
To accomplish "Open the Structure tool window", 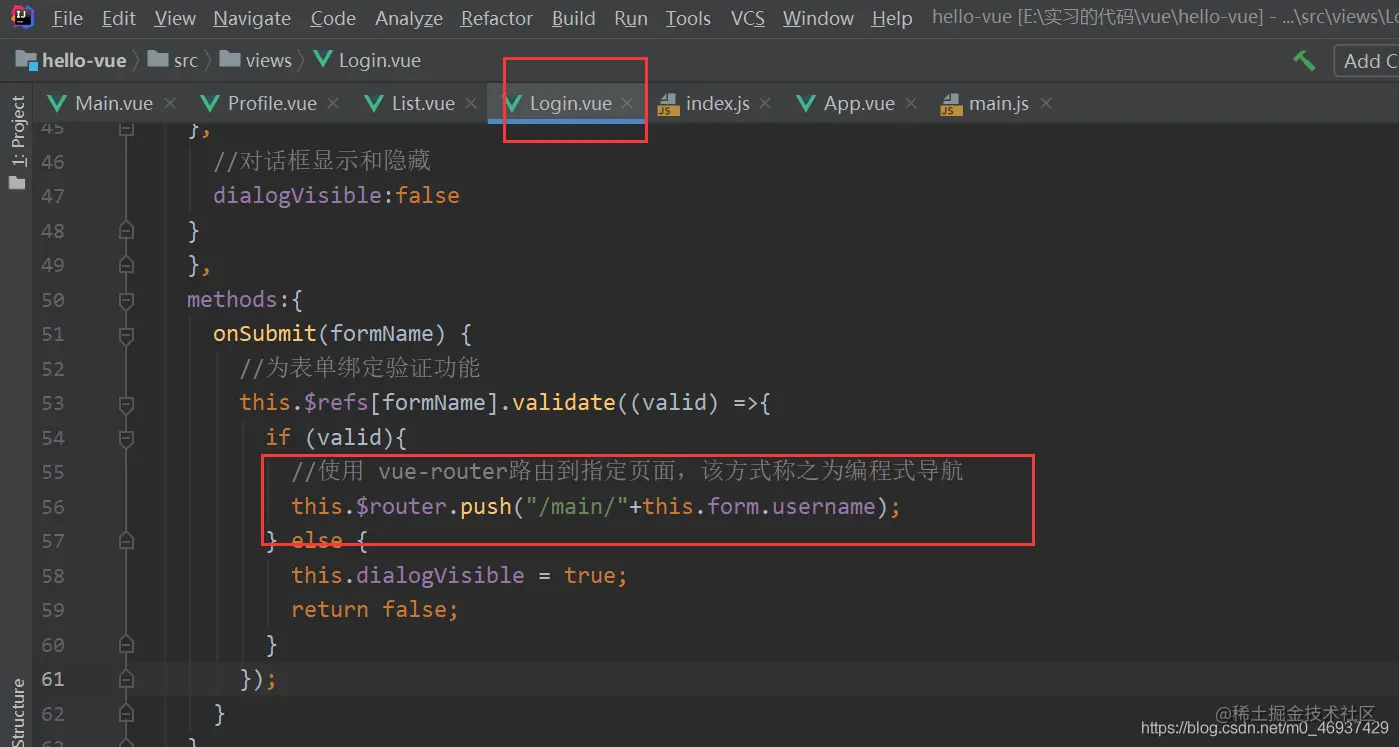I will 18,712.
